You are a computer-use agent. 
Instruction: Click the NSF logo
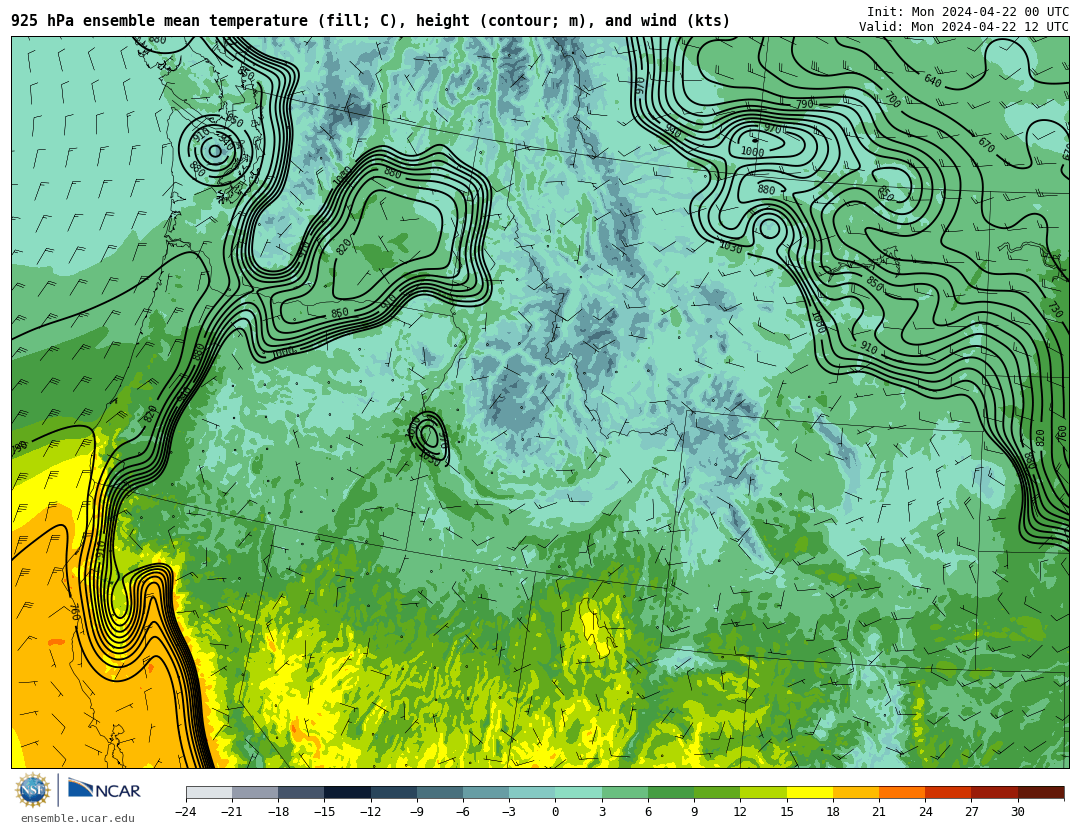(33, 790)
